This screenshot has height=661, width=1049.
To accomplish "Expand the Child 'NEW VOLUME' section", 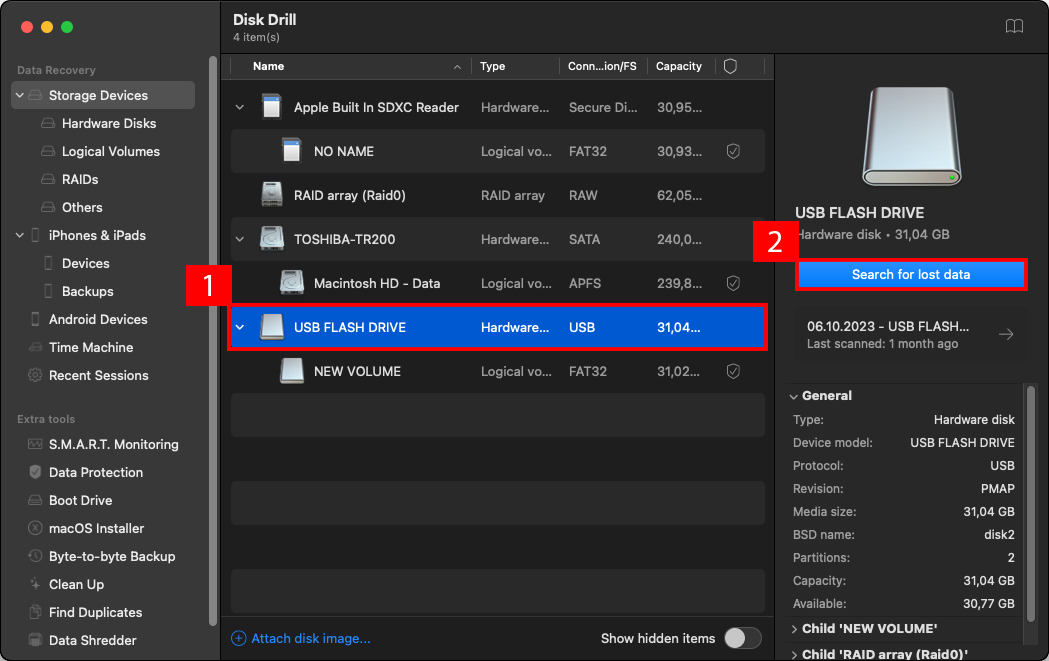I will (x=794, y=629).
